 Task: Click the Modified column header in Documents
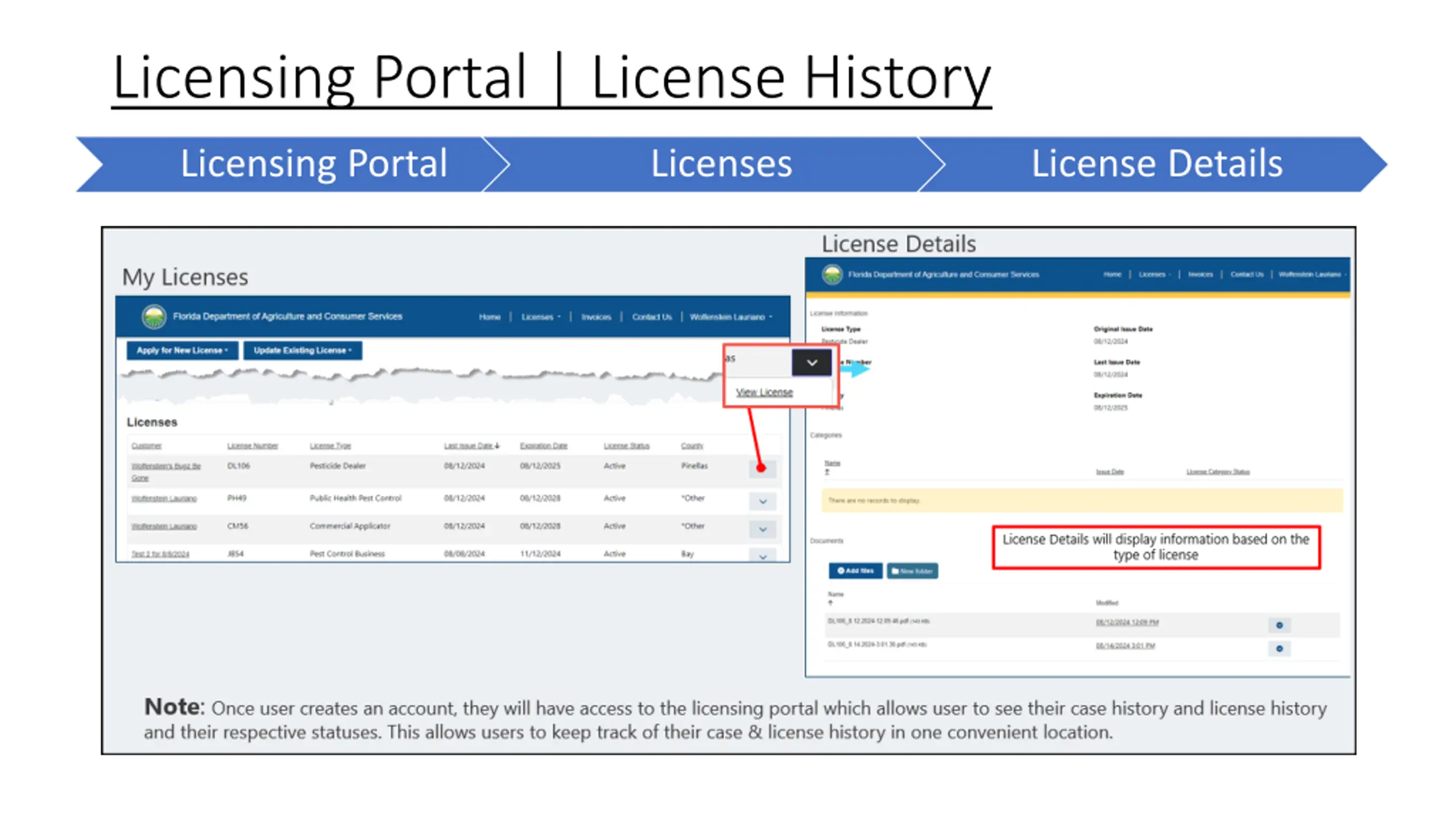pos(1107,603)
